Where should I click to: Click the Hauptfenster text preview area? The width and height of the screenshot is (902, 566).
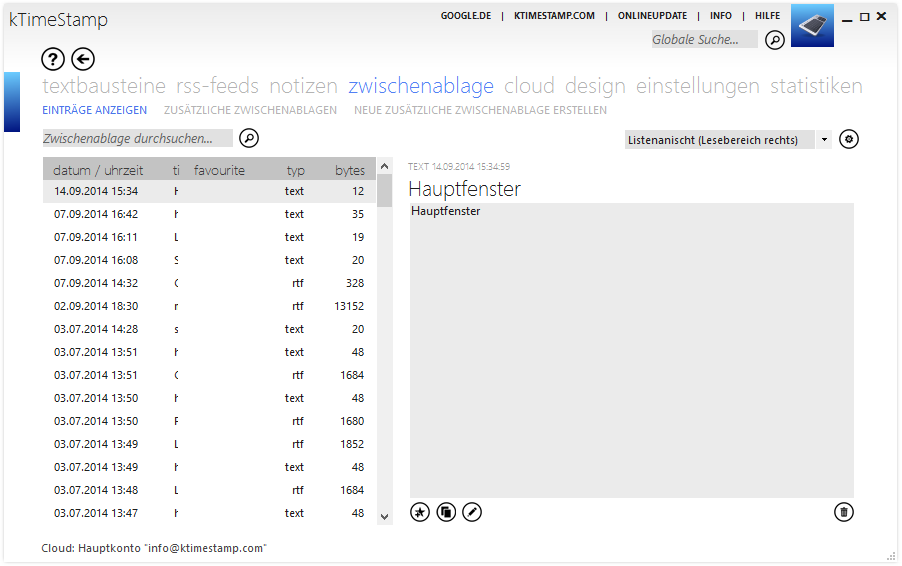pos(632,350)
